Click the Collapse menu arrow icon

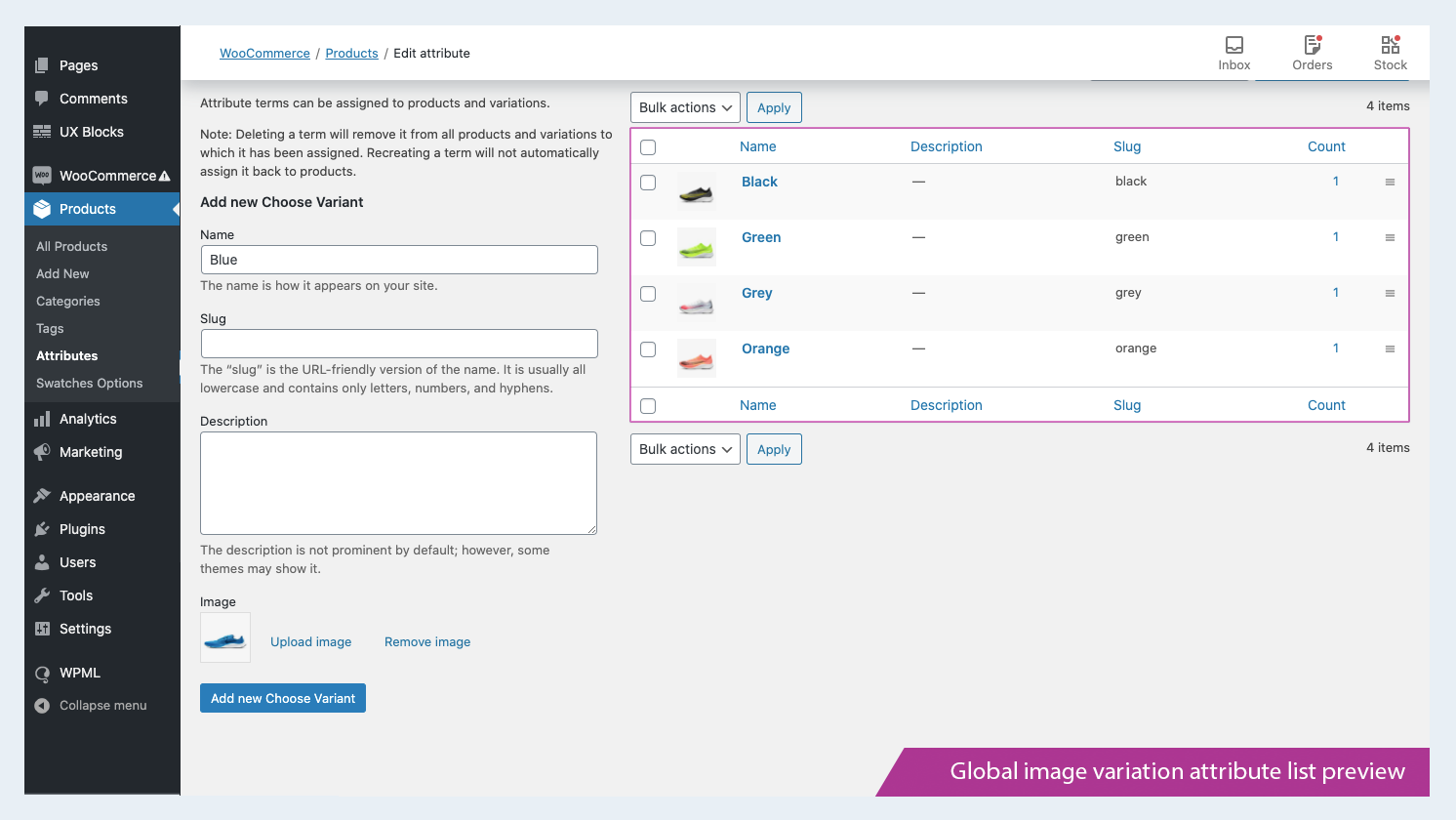click(42, 706)
